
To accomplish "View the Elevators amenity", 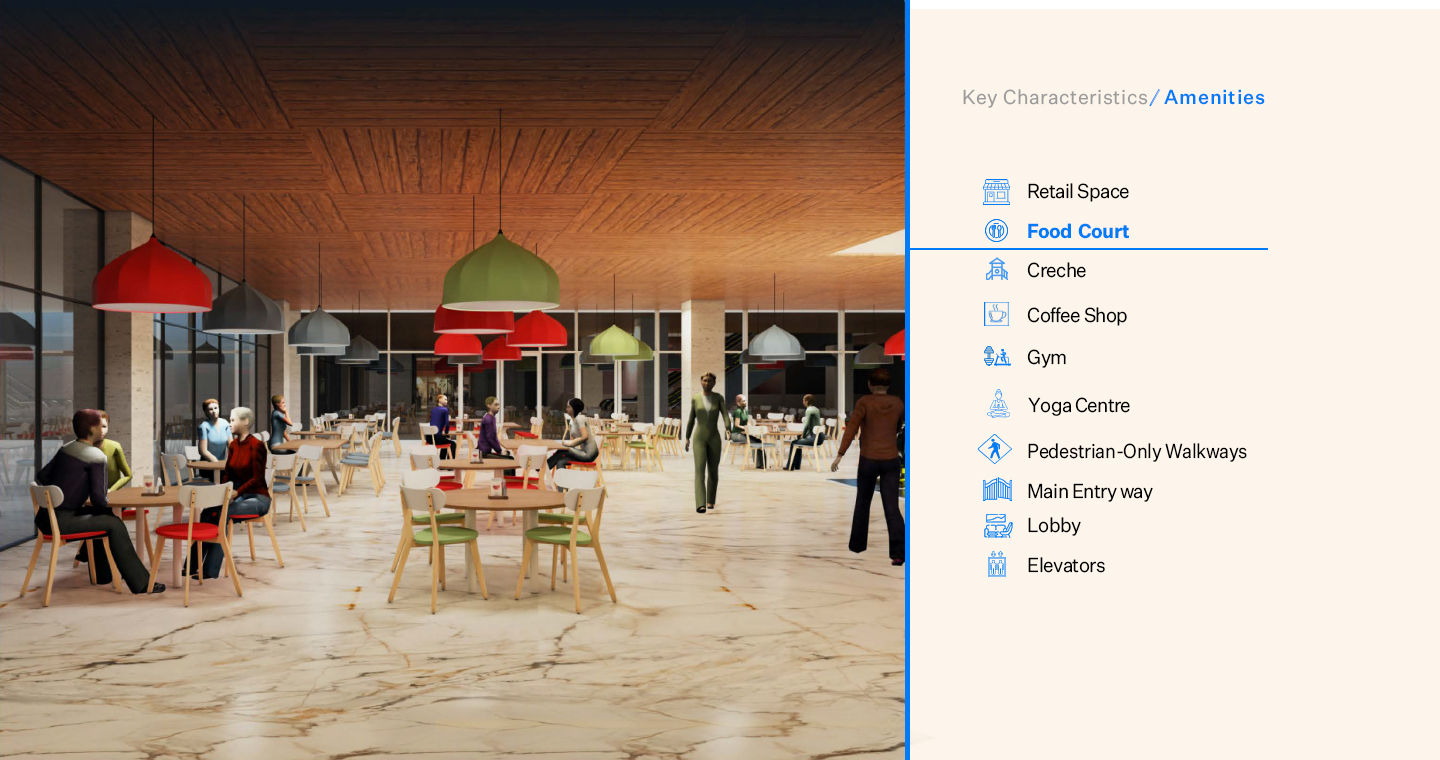I will (1066, 565).
